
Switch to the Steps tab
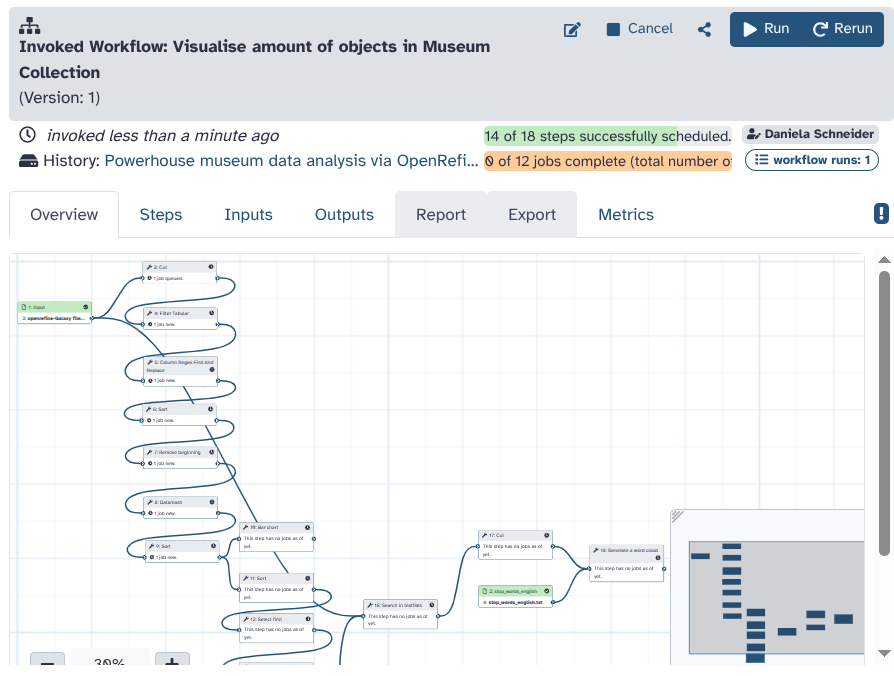pyautogui.click(x=161, y=215)
